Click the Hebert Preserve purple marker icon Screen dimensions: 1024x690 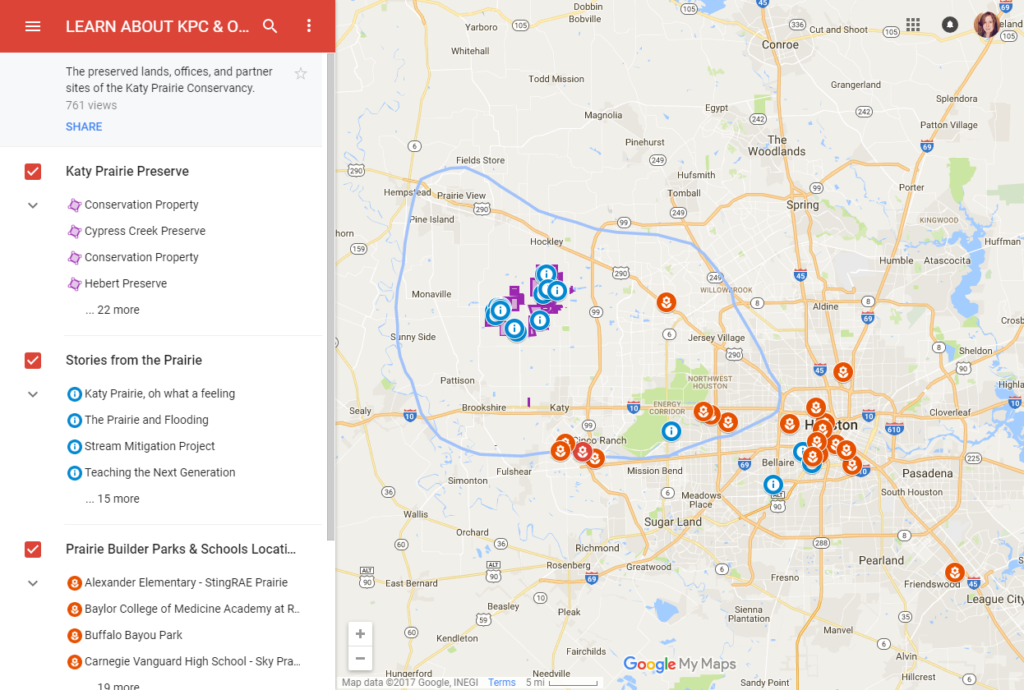[75, 283]
